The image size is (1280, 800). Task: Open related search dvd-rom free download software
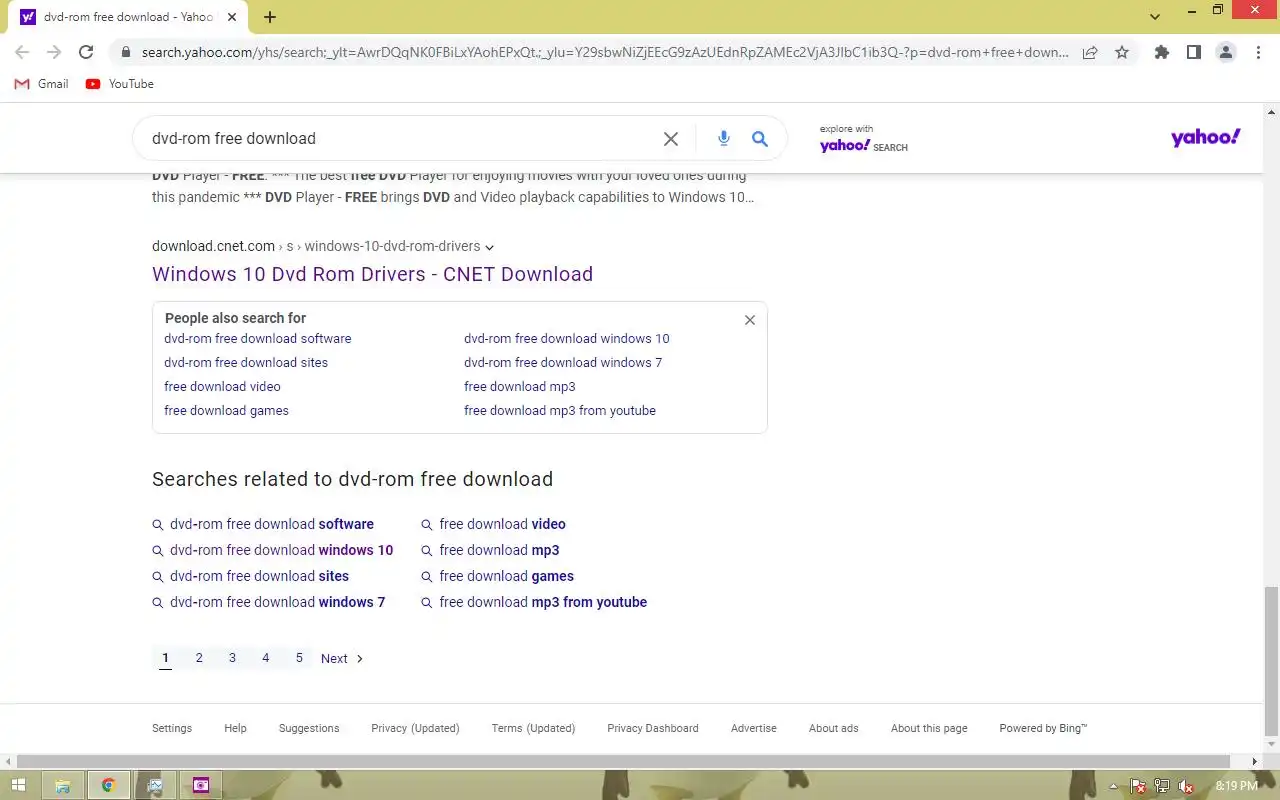click(272, 524)
